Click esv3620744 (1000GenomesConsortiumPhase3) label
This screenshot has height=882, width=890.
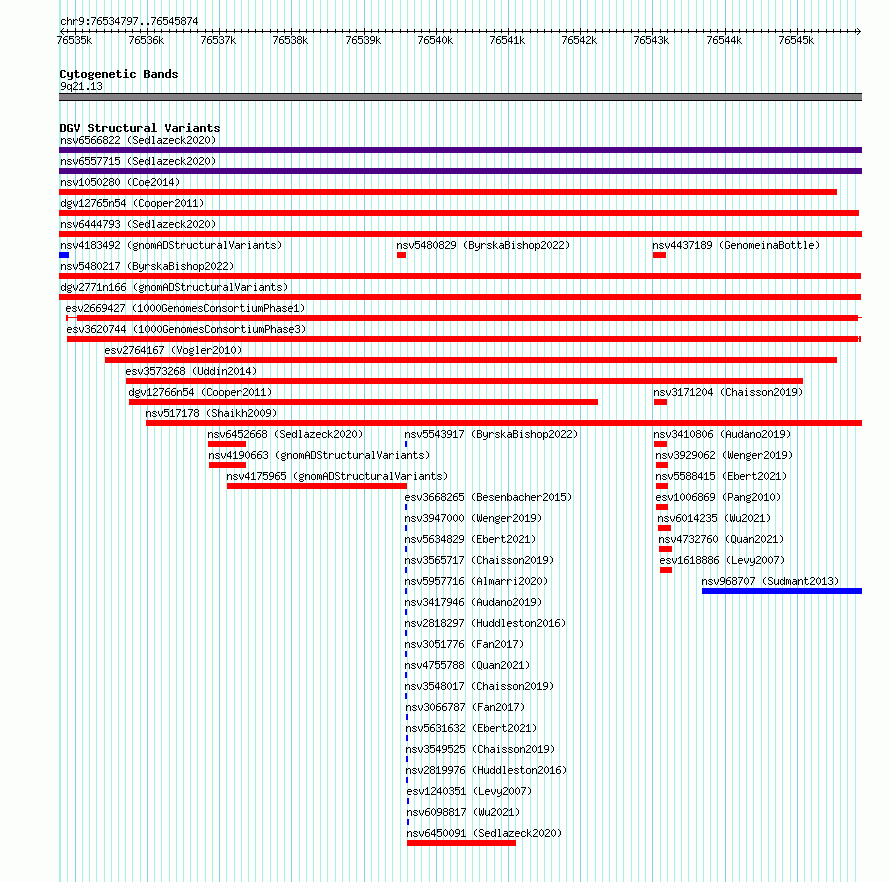[186, 329]
